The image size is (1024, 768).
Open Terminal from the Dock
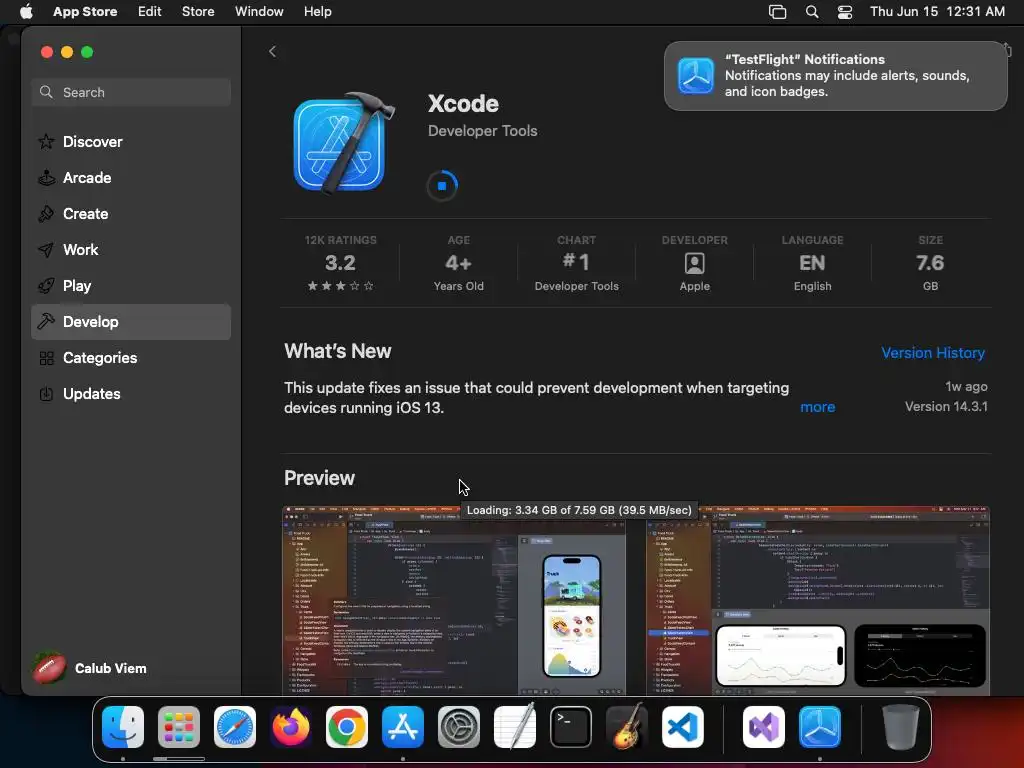click(571, 727)
